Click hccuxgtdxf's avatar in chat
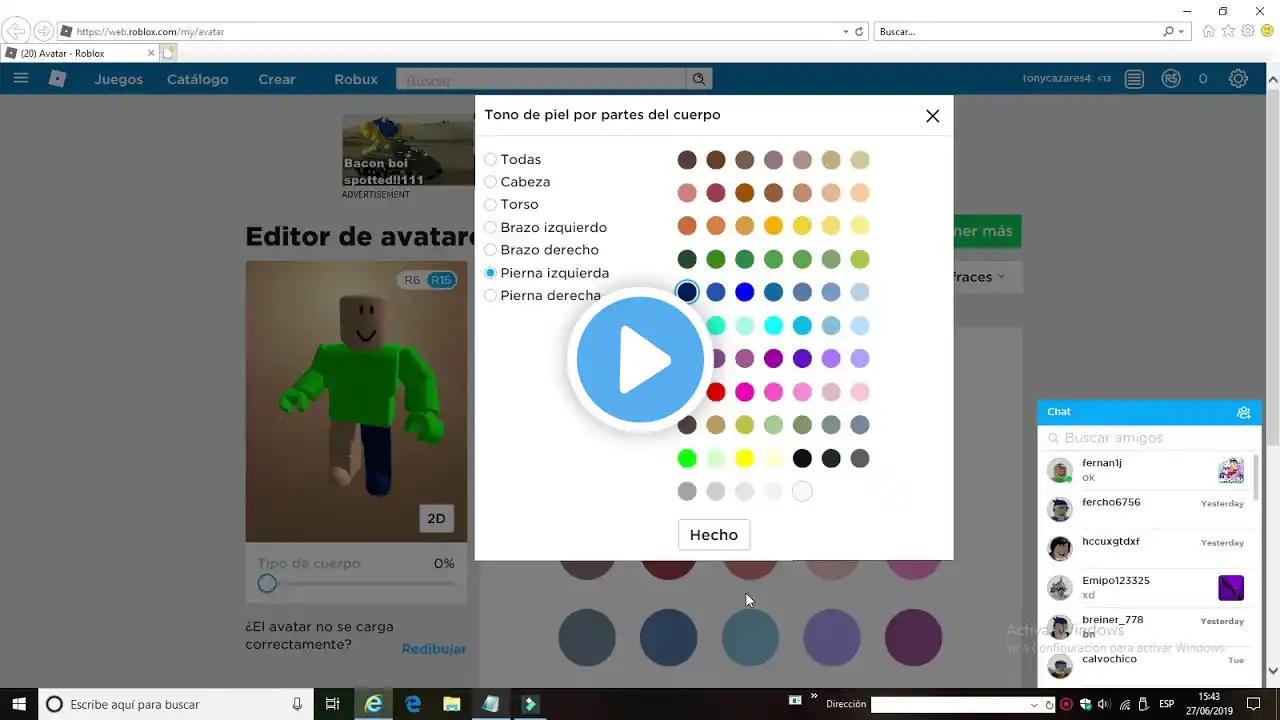Screen dimensions: 1280x720 tap(1060, 548)
